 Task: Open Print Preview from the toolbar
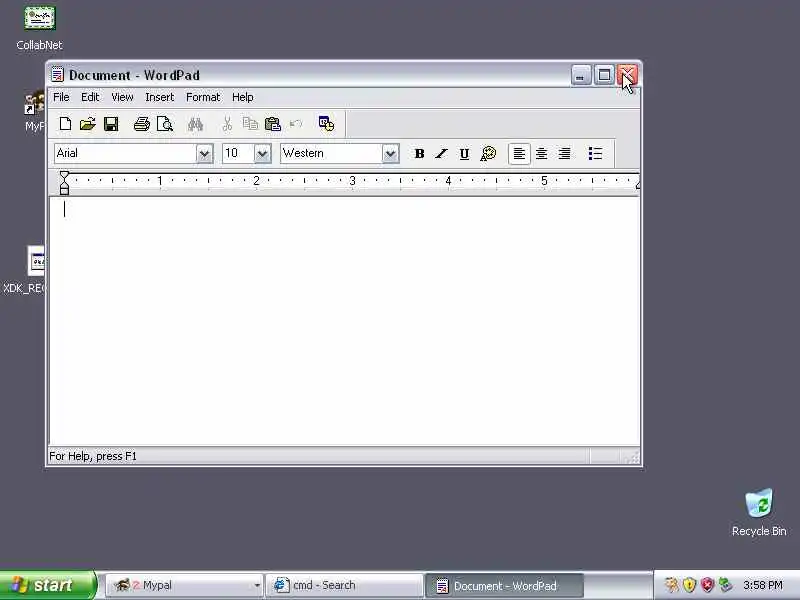tap(165, 124)
